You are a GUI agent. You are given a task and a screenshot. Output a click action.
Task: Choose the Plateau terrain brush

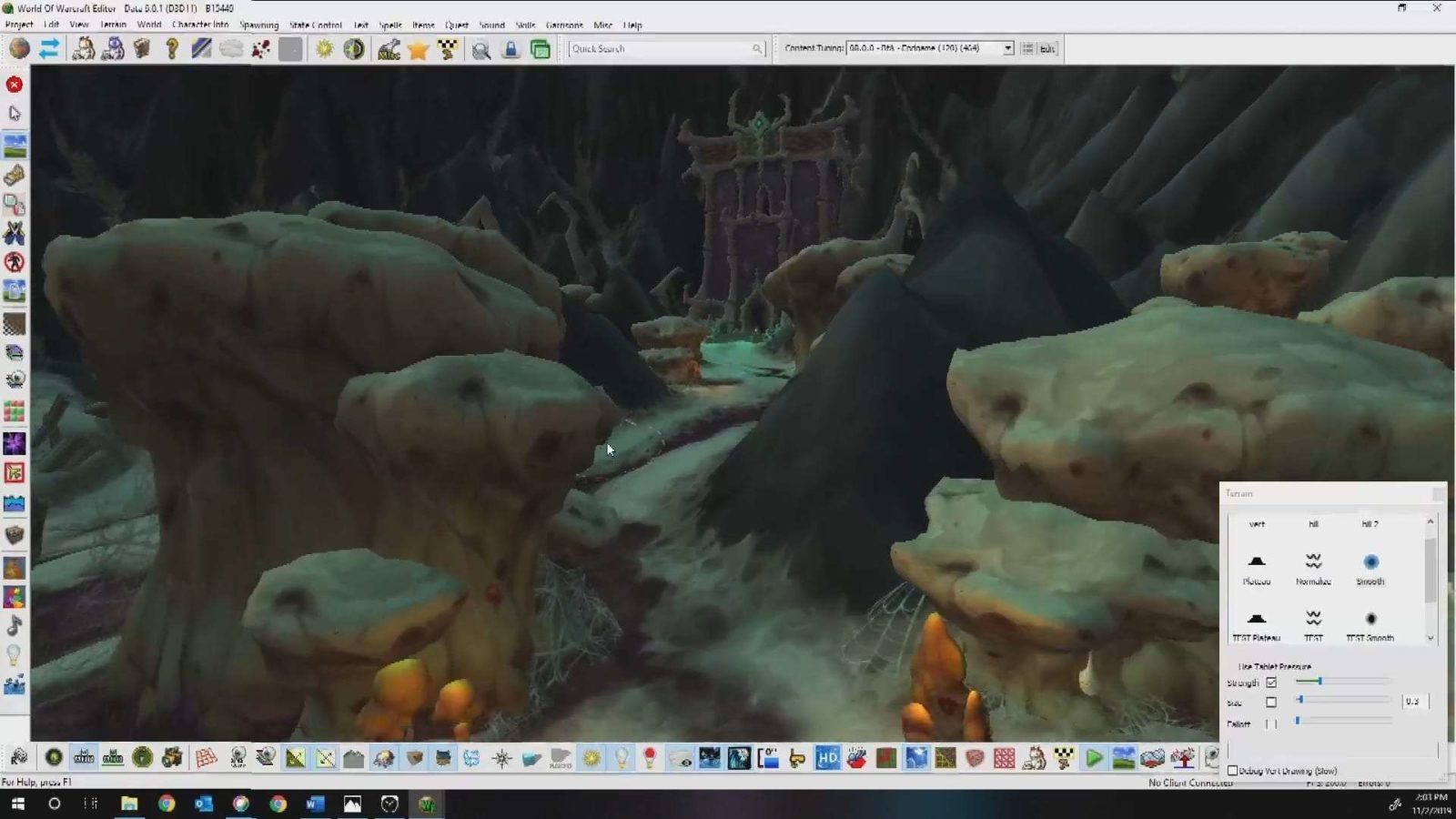[1256, 563]
